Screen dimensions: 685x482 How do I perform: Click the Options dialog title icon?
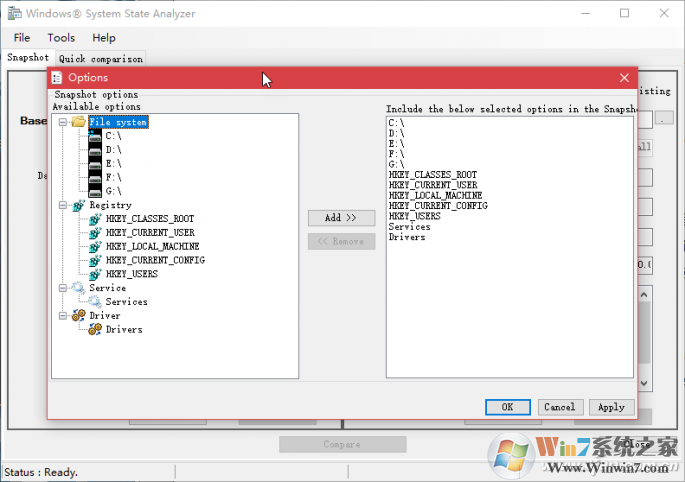pos(57,78)
